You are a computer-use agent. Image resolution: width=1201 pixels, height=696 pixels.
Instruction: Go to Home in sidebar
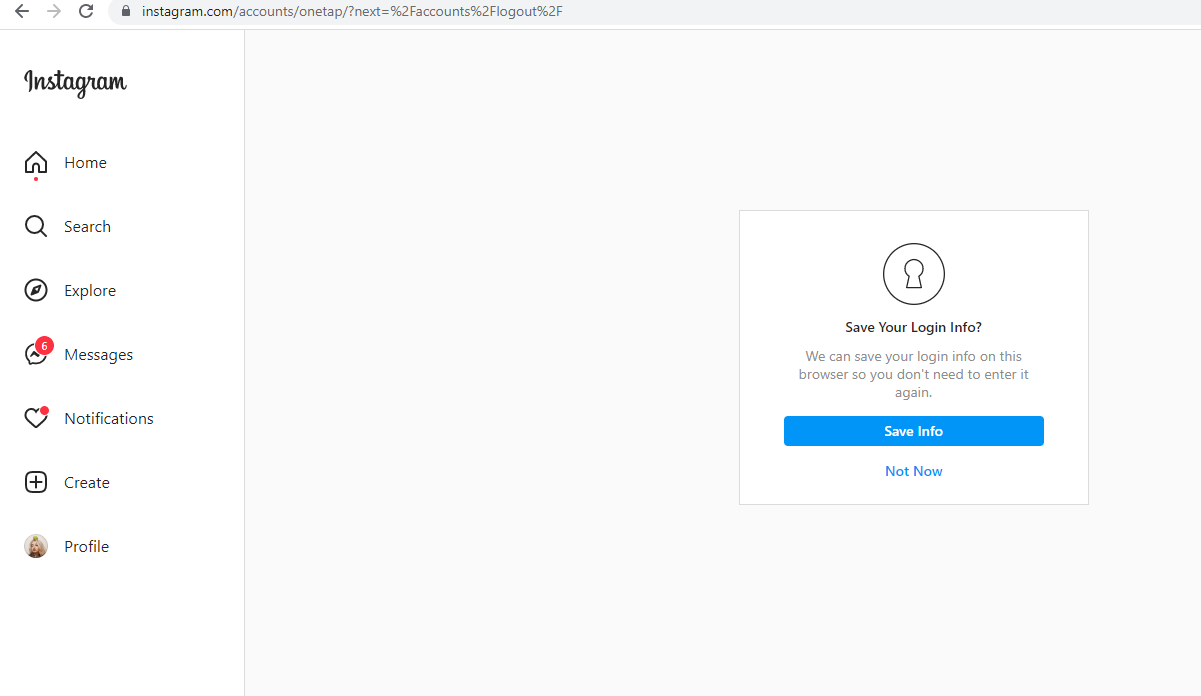point(85,163)
